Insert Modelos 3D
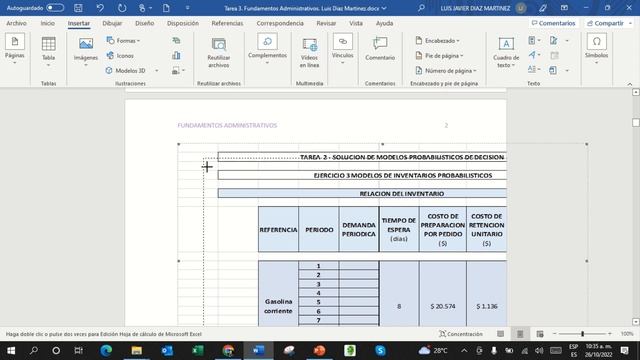The width and height of the screenshot is (640, 360). point(126,71)
